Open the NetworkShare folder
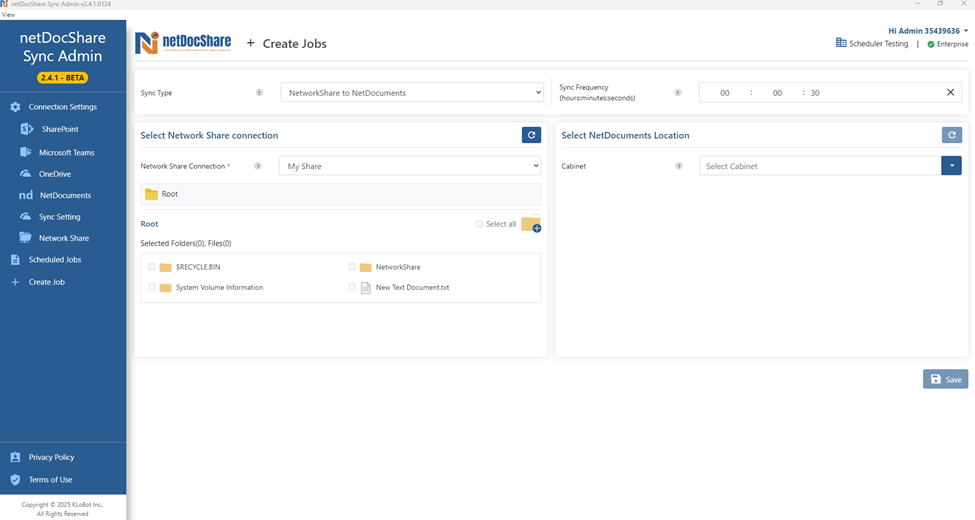This screenshot has width=975, height=520. point(398,267)
